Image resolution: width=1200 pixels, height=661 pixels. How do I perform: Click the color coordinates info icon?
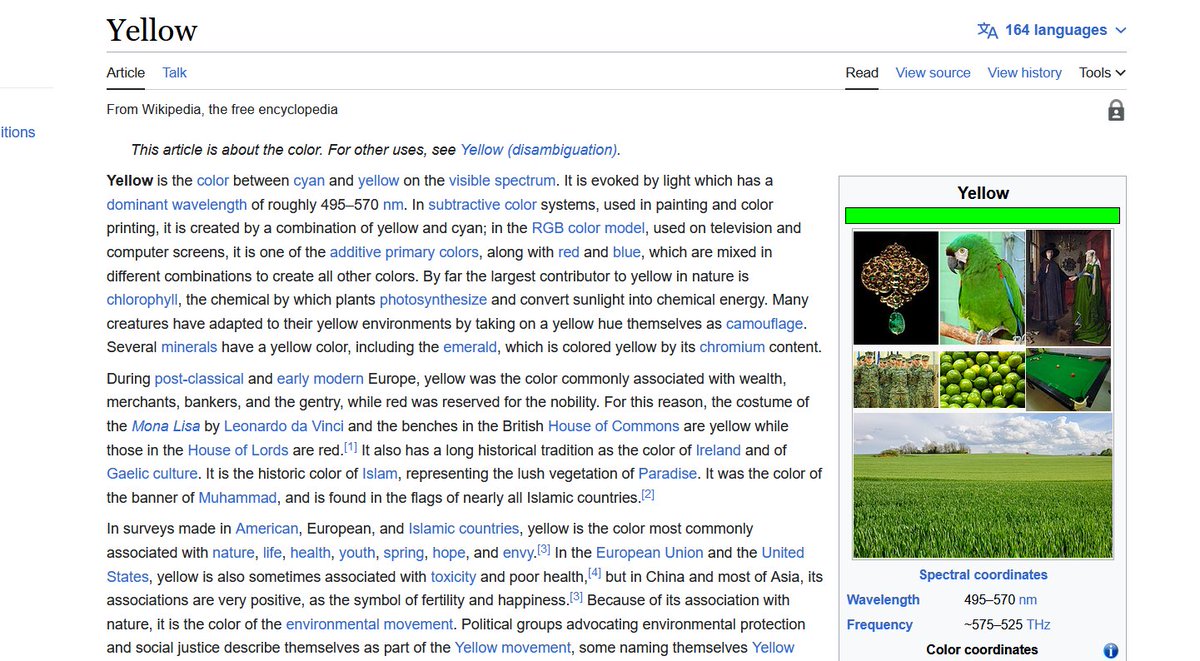pyautogui.click(x=1110, y=650)
